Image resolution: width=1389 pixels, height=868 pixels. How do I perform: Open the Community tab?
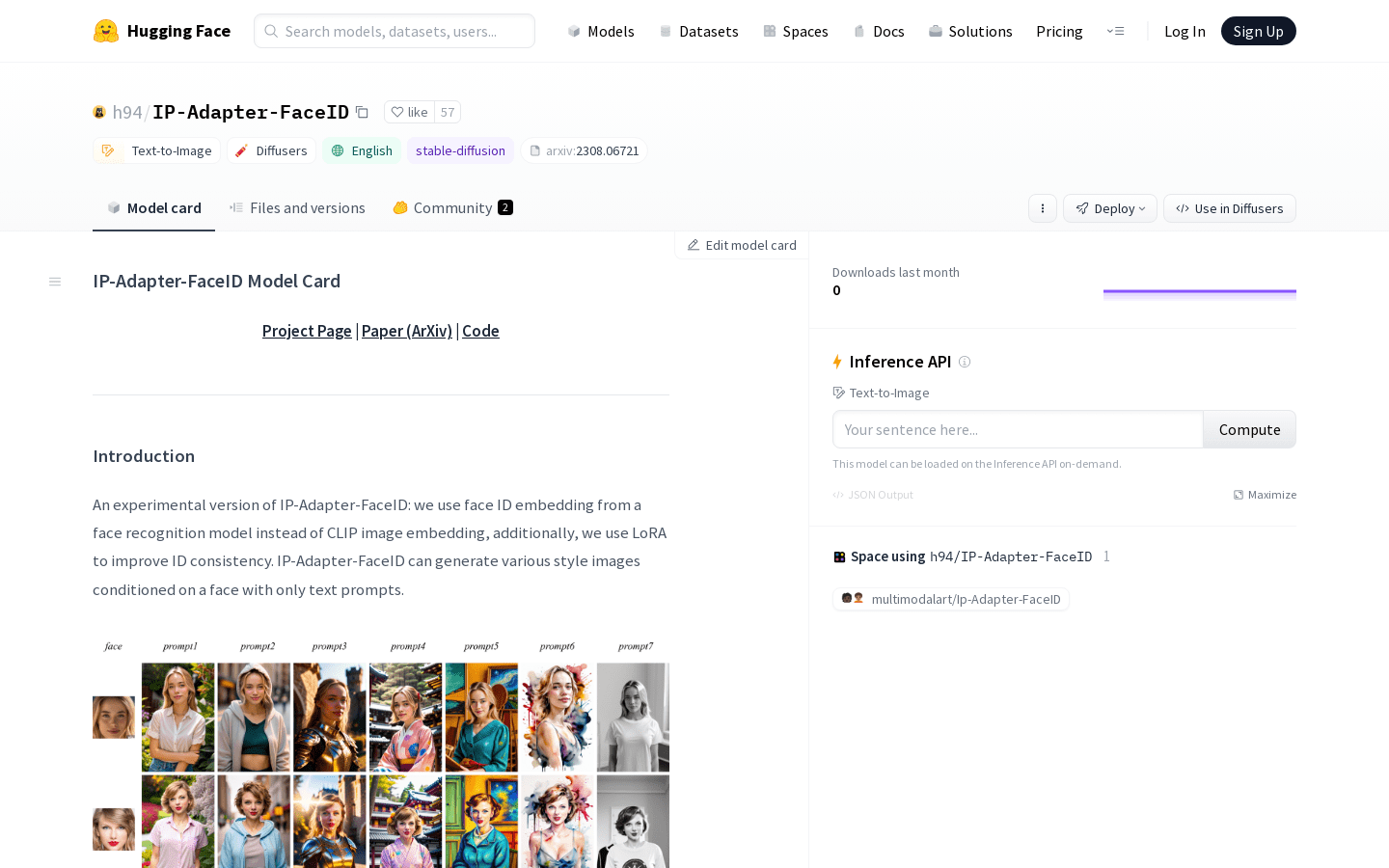coord(453,207)
